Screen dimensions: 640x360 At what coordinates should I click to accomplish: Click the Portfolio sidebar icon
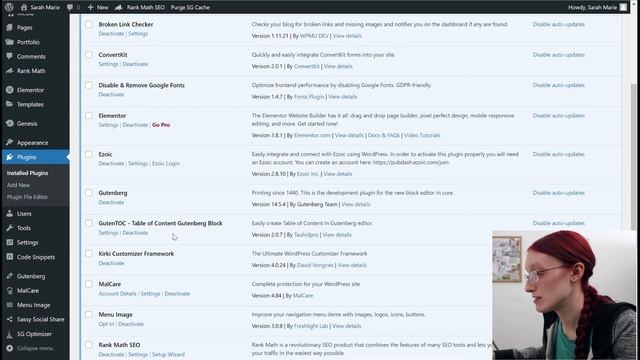point(9,42)
